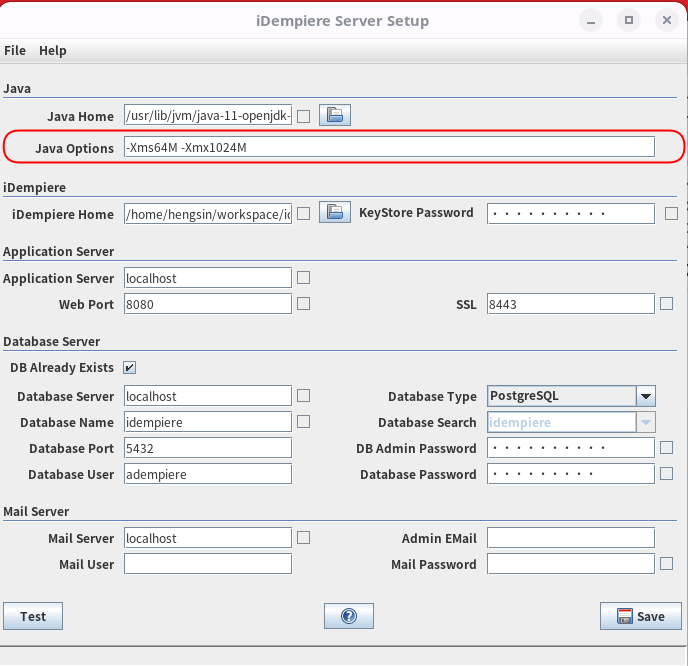The height and width of the screenshot is (666, 688).
Task: Click the Java Options field
Action: pyautogui.click(x=389, y=147)
